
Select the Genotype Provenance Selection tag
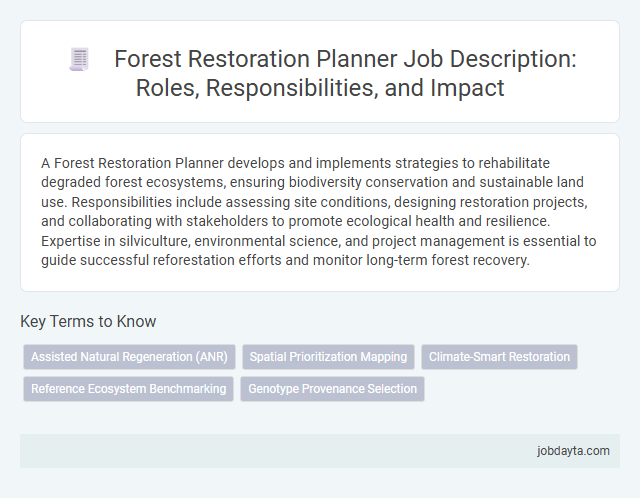(x=333, y=389)
